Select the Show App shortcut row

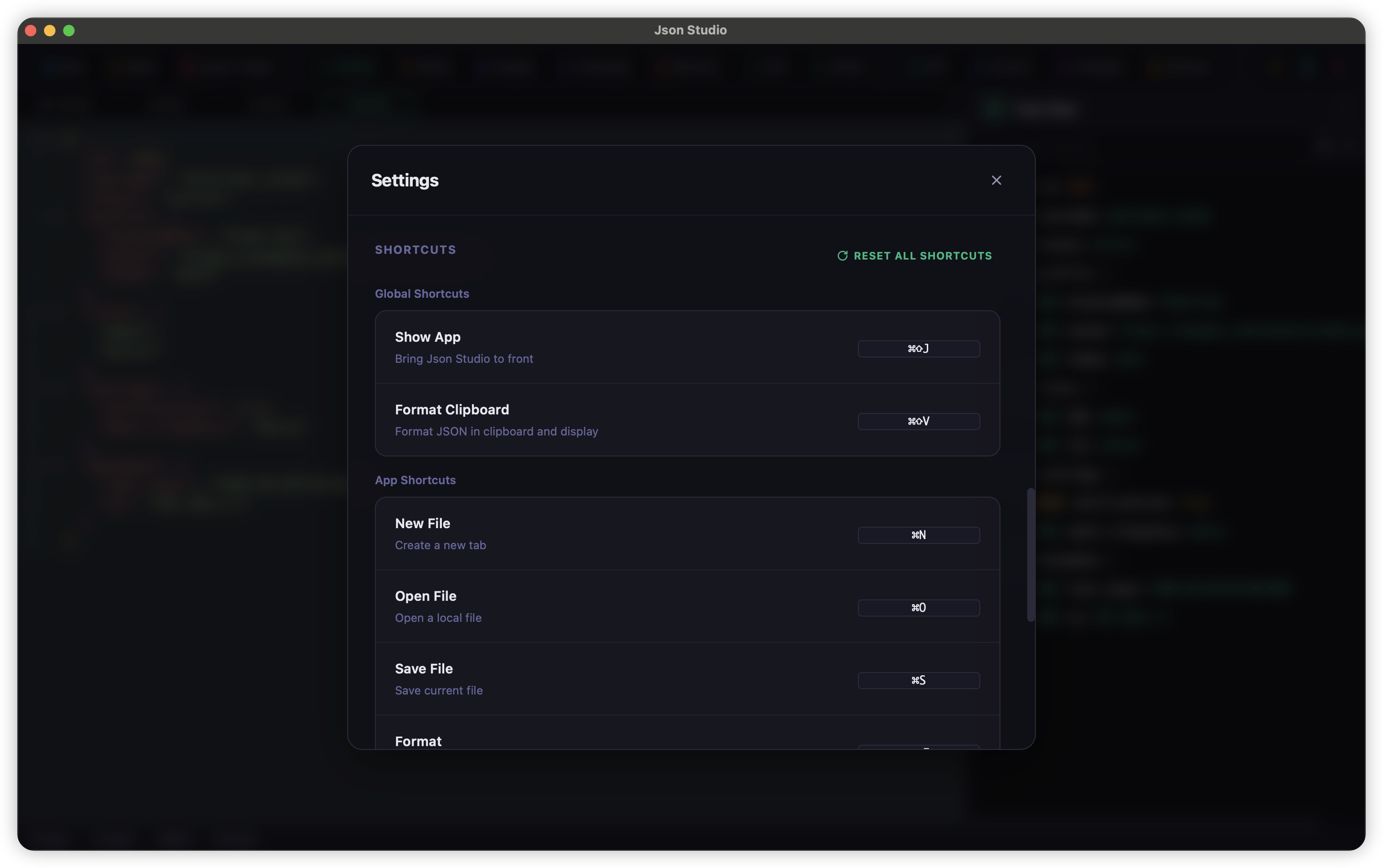632,347
